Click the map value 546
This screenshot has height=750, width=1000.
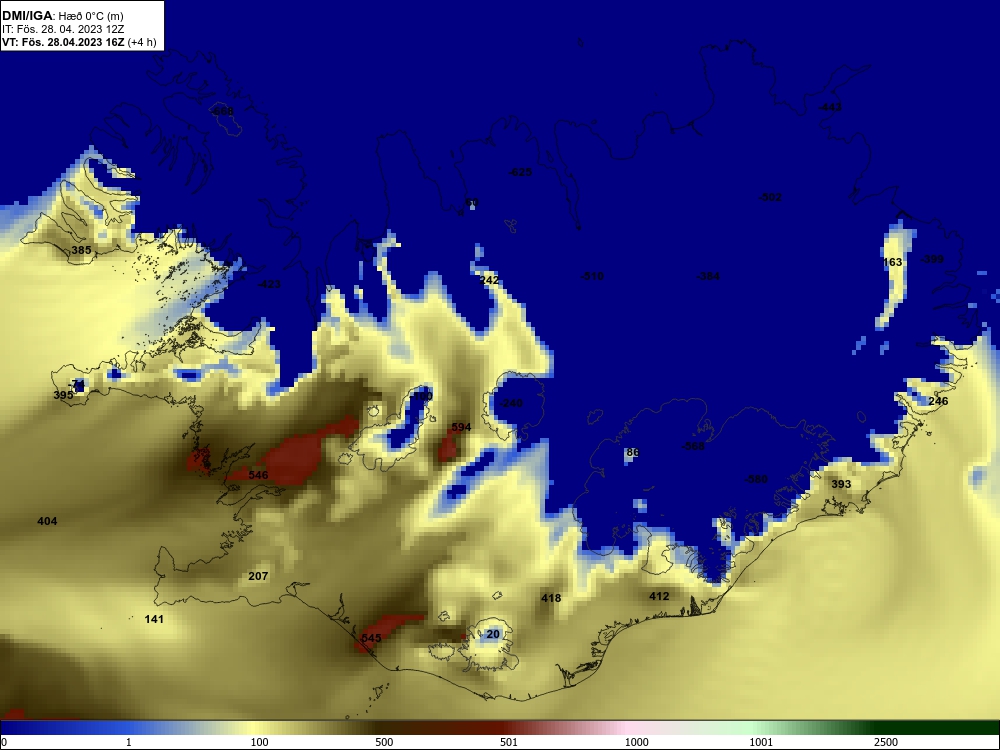point(258,474)
